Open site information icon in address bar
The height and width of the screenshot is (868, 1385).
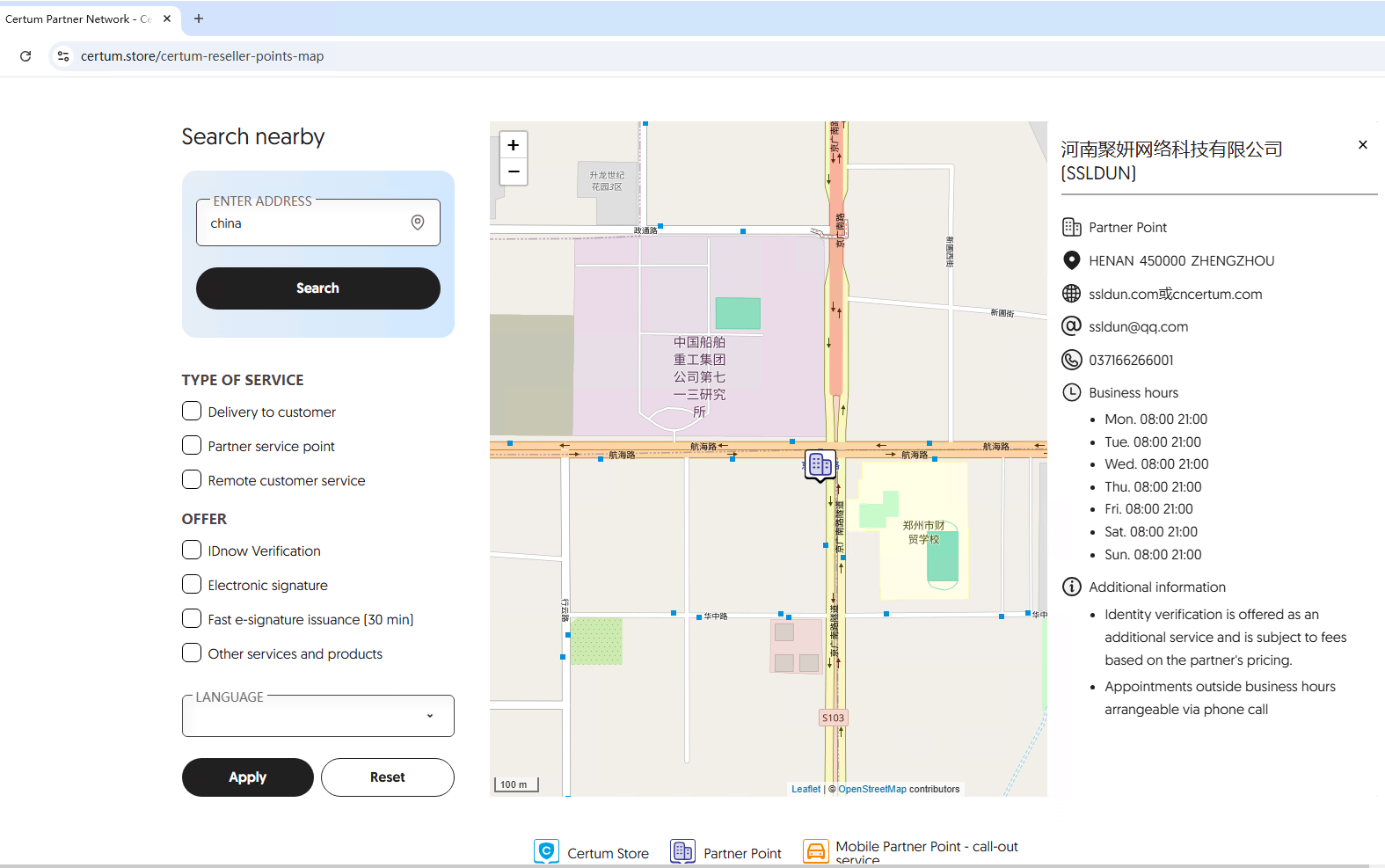pos(62,56)
